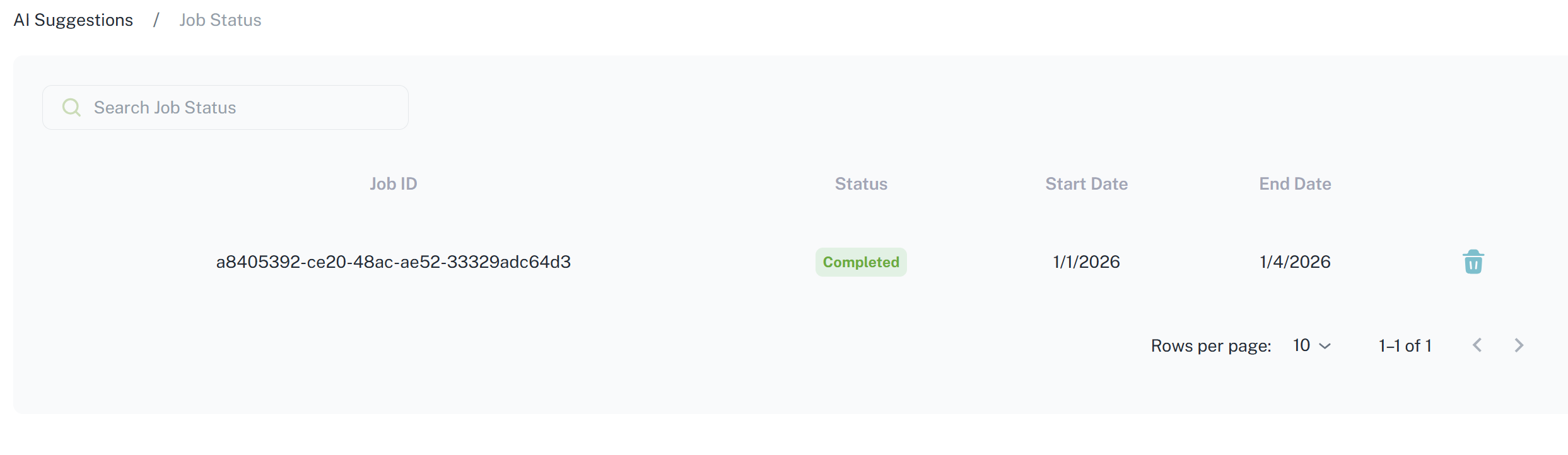Click the "Rows per page:" label
1568x455 pixels.
click(x=1210, y=346)
